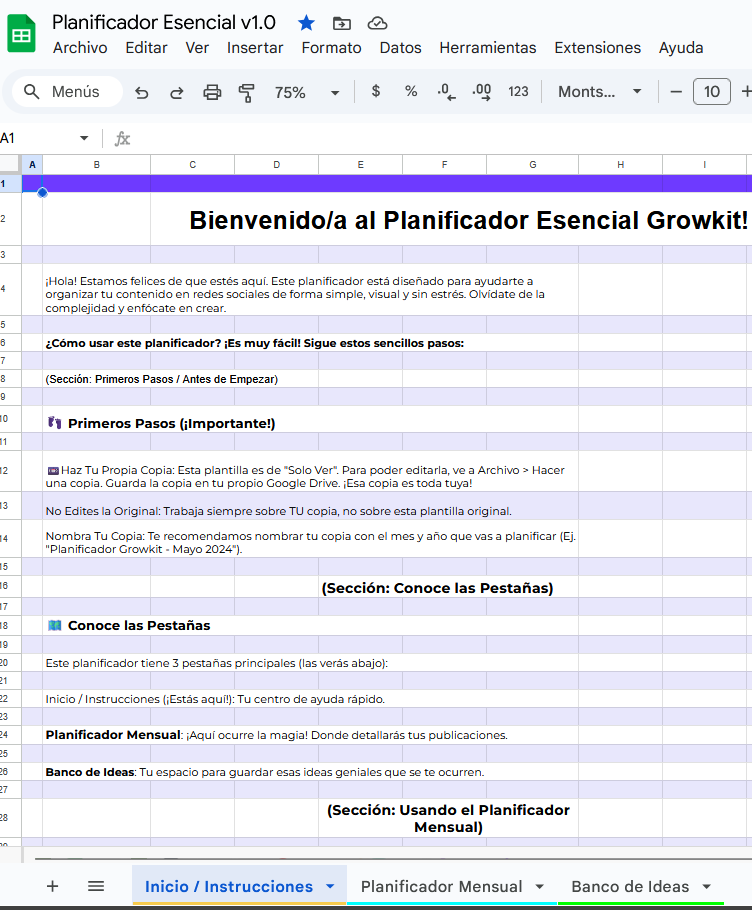
Task: Select column G header
Action: 533,165
